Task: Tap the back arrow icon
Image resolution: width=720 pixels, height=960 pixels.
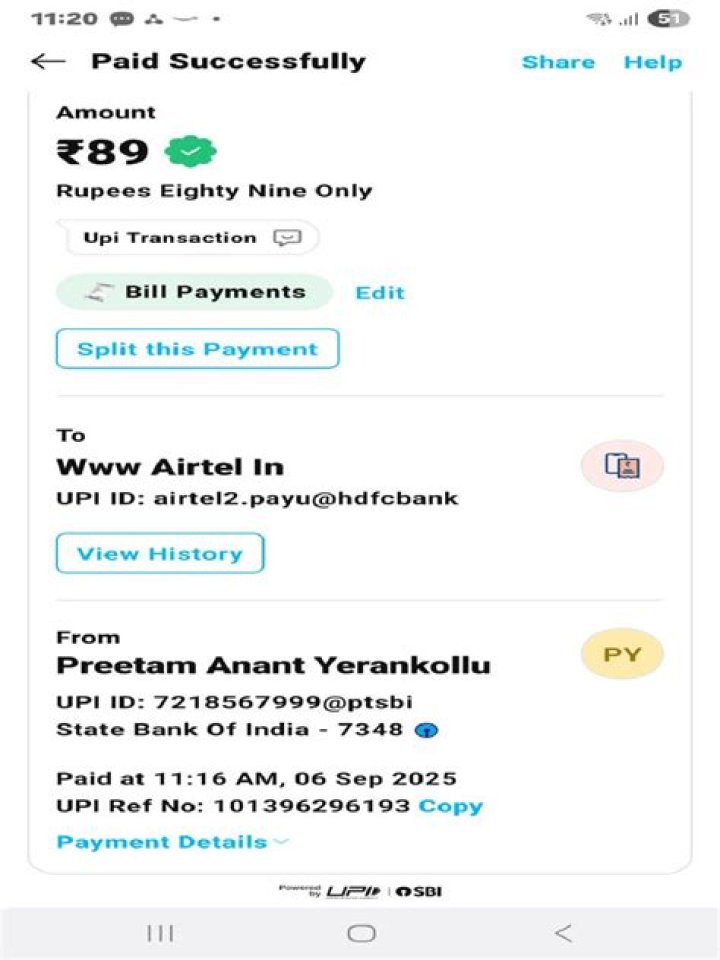Action: 48,61
